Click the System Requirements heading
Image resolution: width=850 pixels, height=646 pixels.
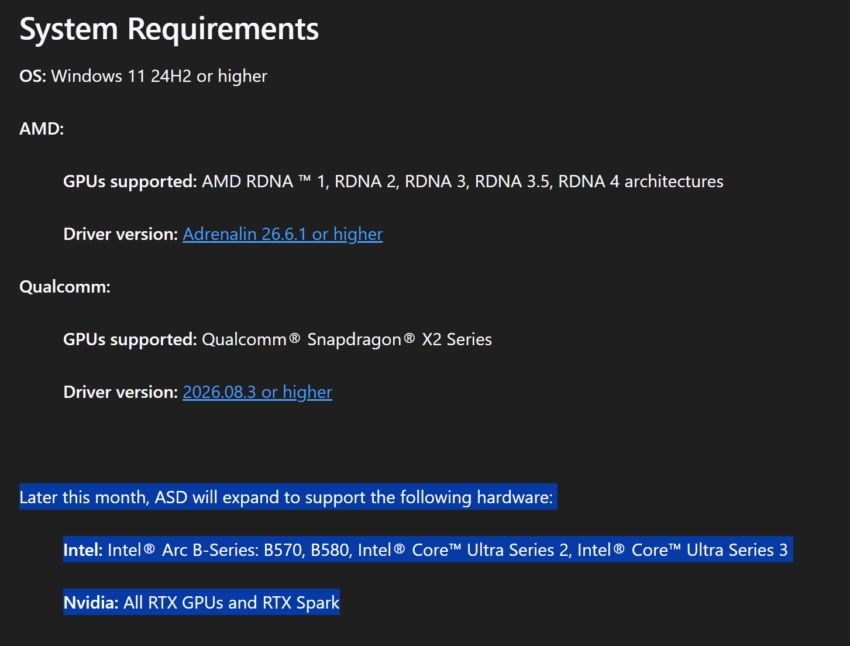click(169, 29)
